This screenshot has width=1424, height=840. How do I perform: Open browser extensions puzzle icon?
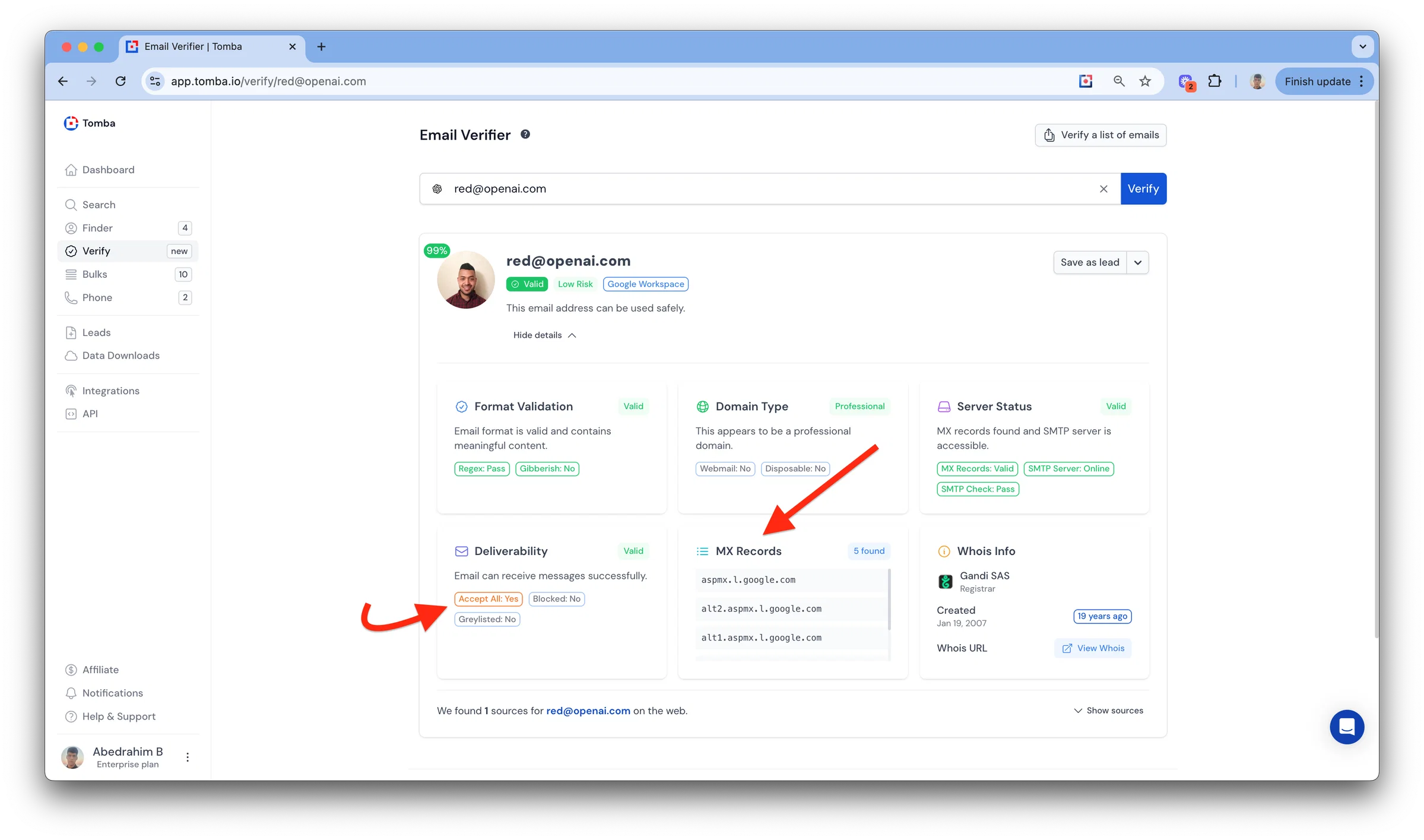pos(1215,81)
